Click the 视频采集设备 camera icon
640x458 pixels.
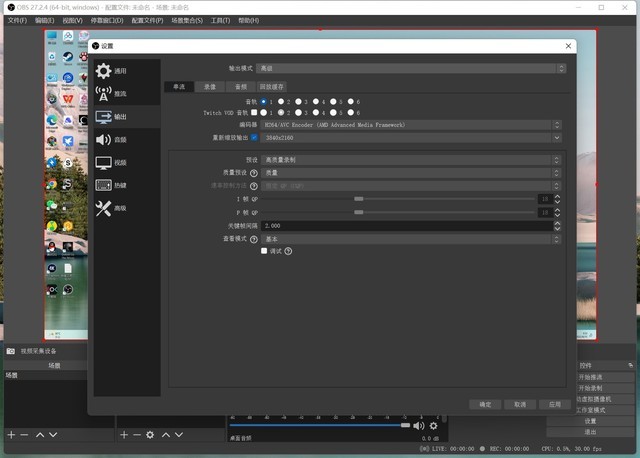[11, 351]
